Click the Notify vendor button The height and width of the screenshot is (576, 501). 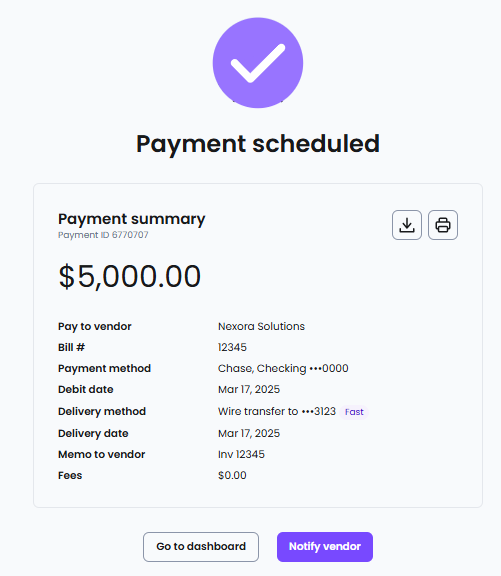[325, 547]
